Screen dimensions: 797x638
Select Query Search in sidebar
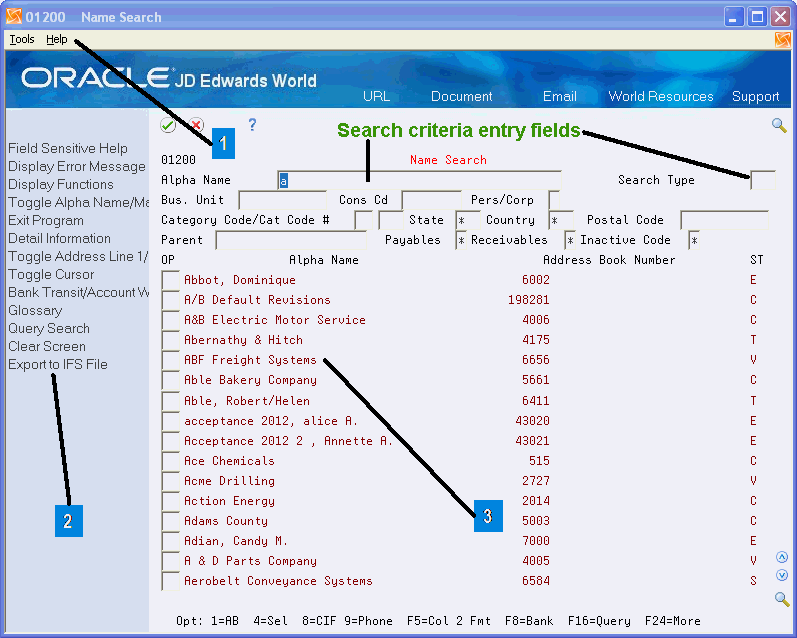pyautogui.click(x=49, y=328)
